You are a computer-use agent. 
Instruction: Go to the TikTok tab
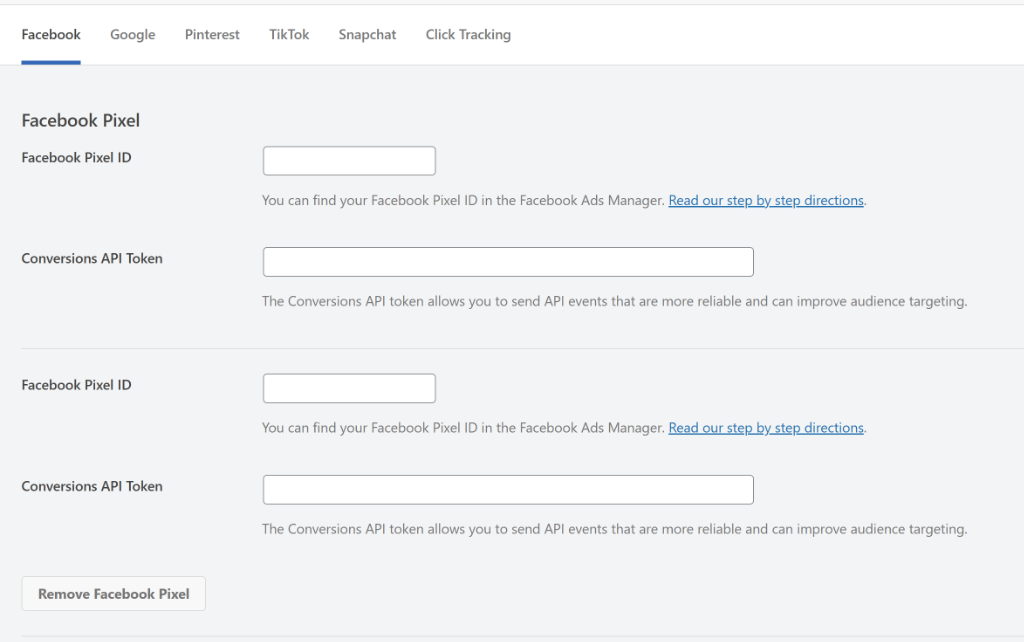[x=289, y=35]
